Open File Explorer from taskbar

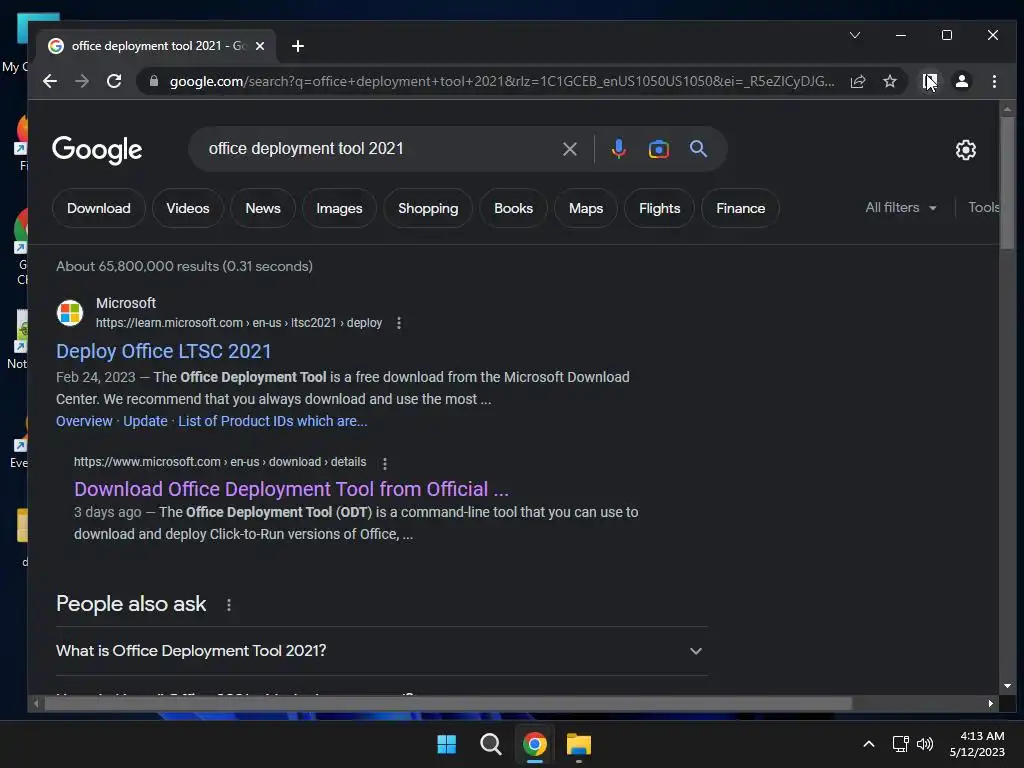579,744
